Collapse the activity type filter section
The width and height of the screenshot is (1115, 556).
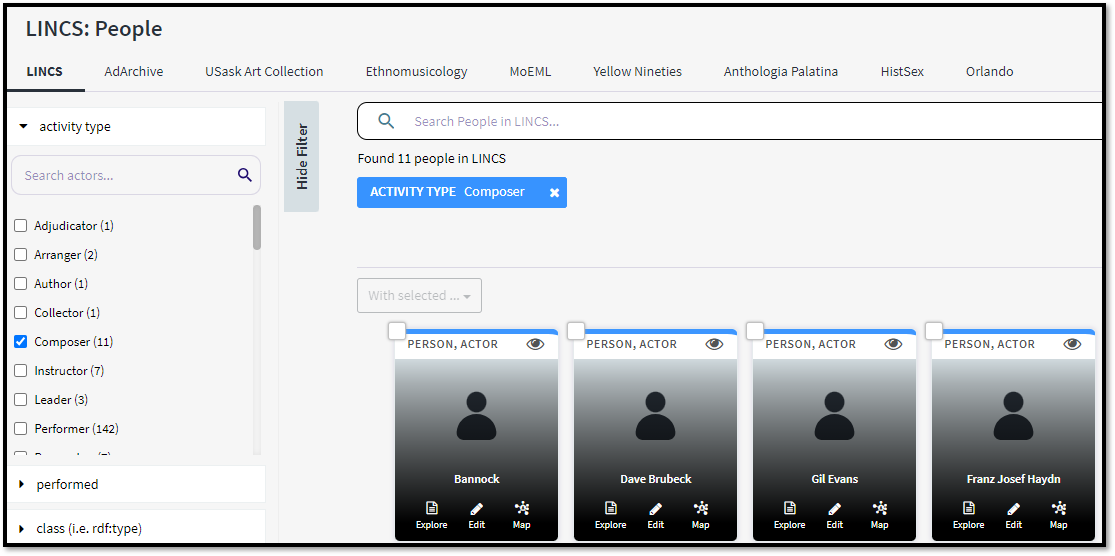(24, 127)
